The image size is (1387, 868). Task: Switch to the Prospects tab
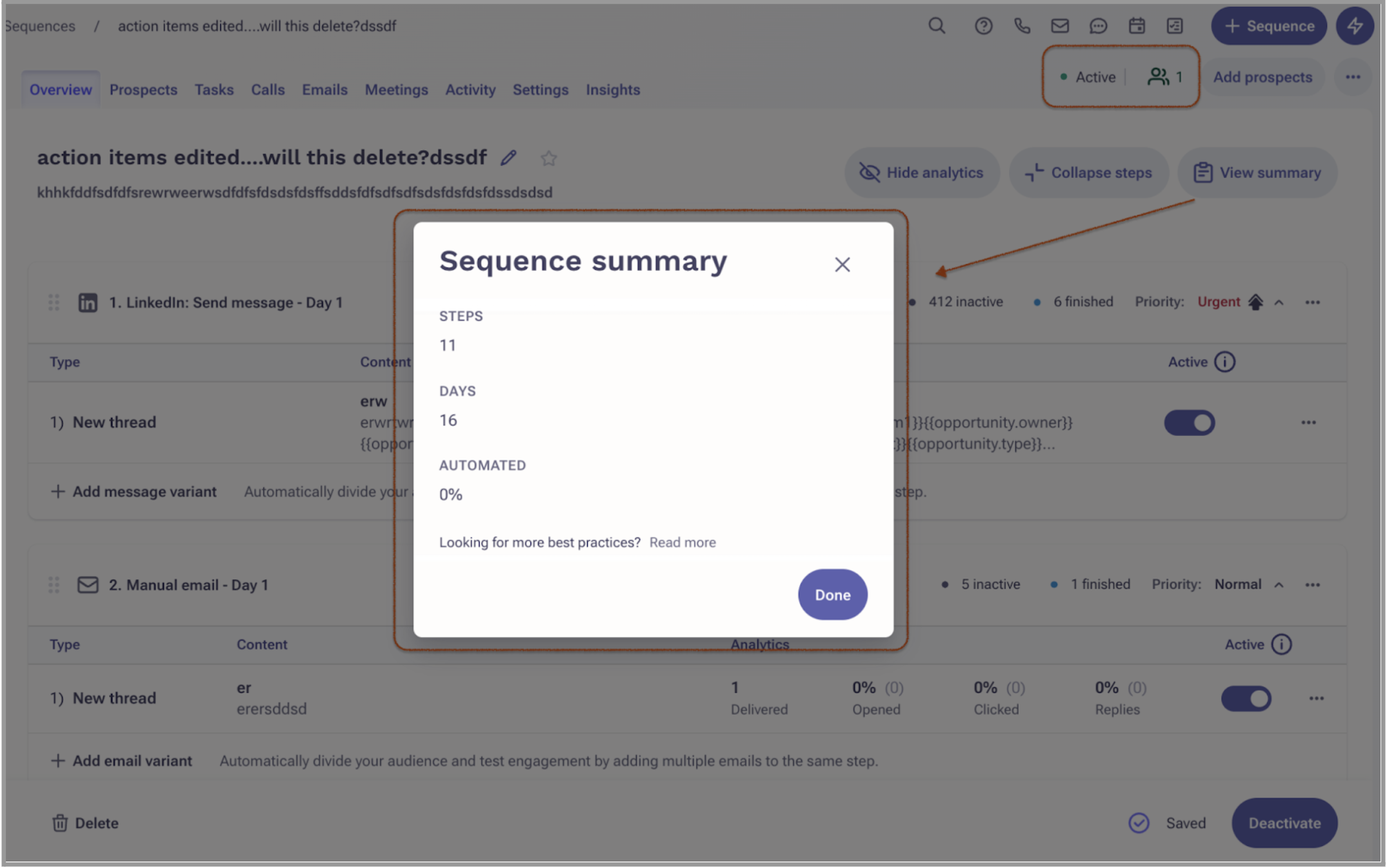[143, 90]
